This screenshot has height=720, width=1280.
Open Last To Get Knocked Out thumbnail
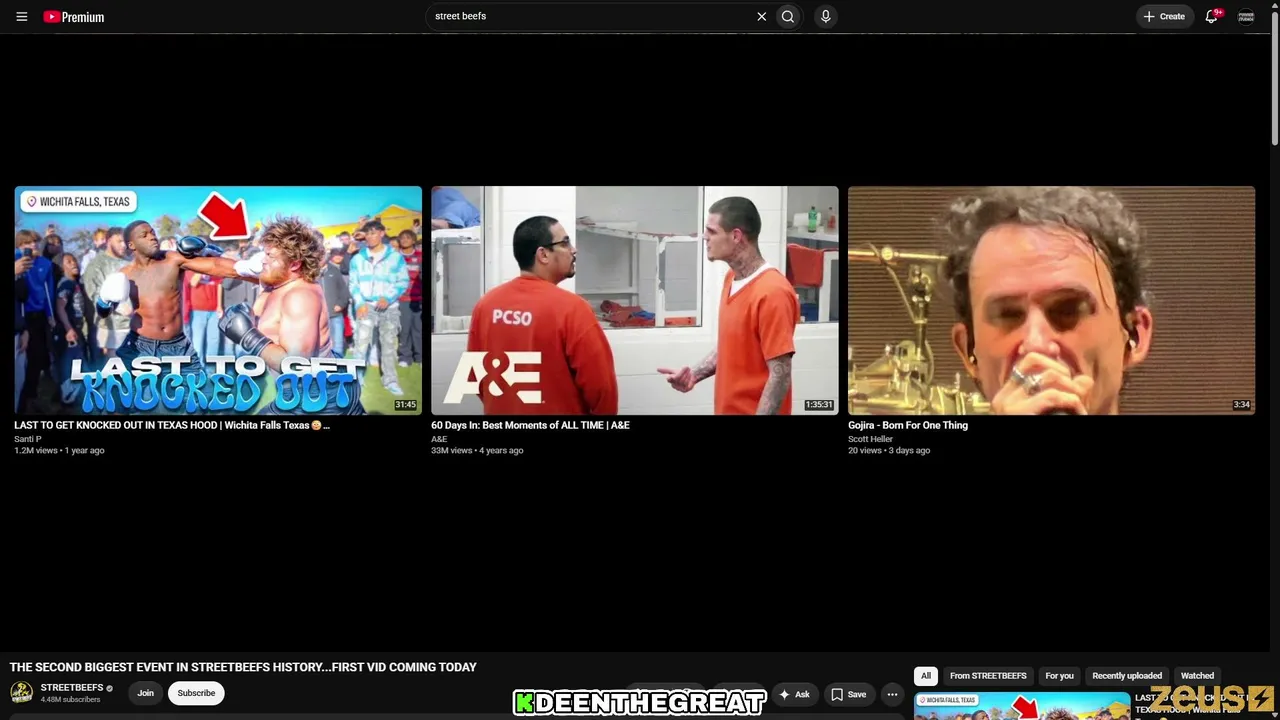click(218, 300)
